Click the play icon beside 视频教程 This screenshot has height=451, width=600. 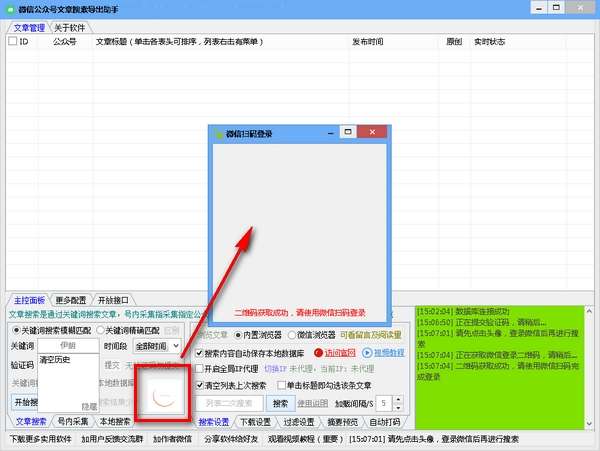[x=367, y=353]
